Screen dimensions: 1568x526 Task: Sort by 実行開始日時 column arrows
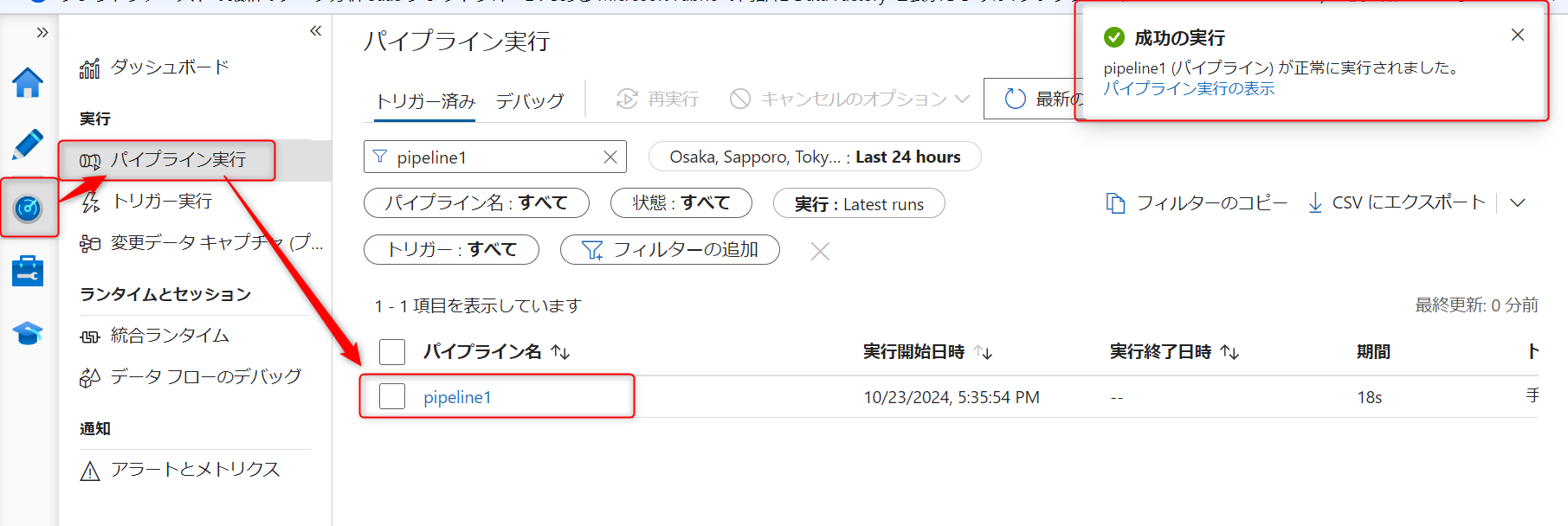(984, 352)
